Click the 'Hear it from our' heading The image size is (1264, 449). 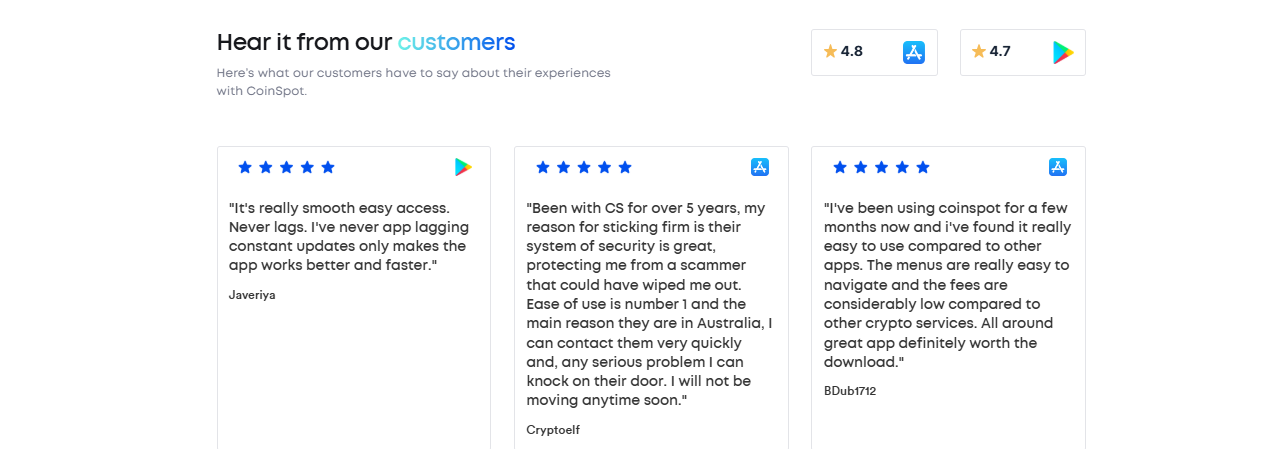click(x=305, y=42)
